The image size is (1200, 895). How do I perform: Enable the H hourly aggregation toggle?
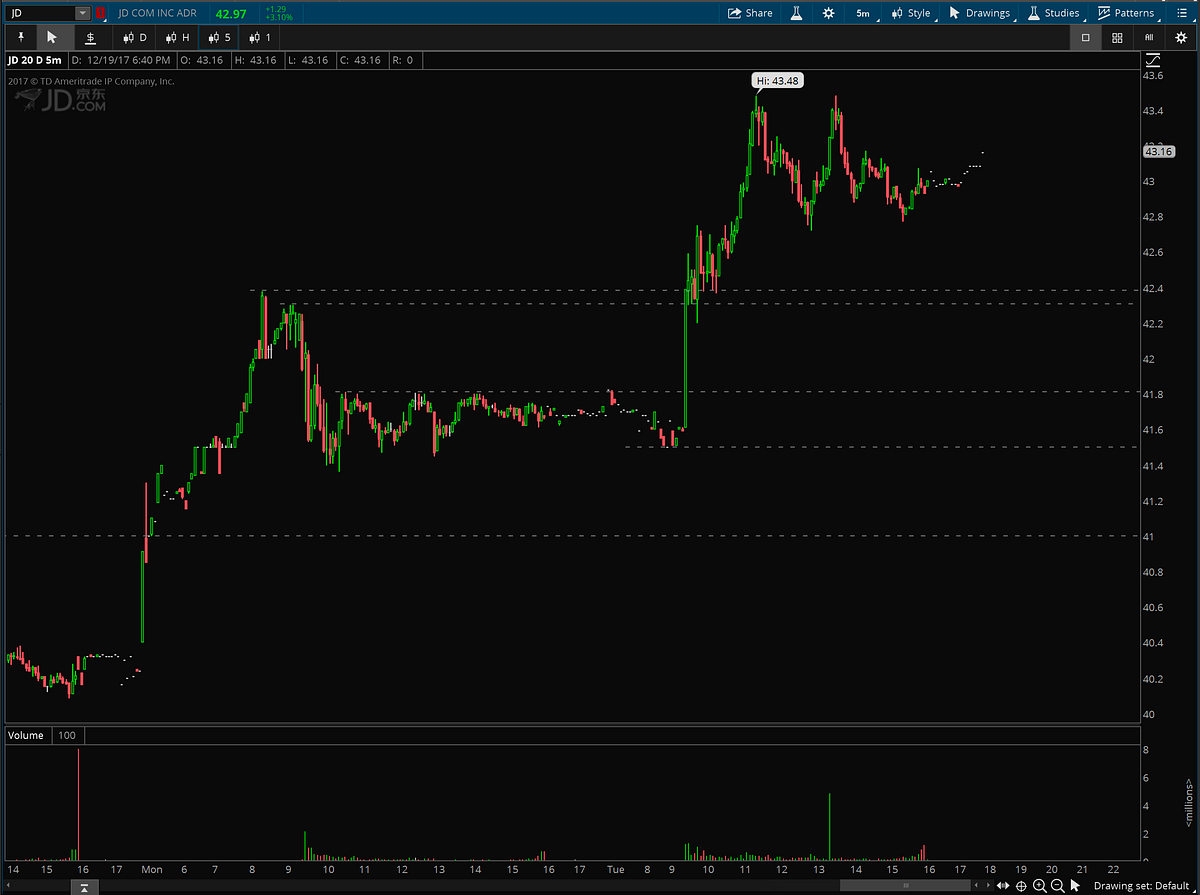click(x=177, y=37)
